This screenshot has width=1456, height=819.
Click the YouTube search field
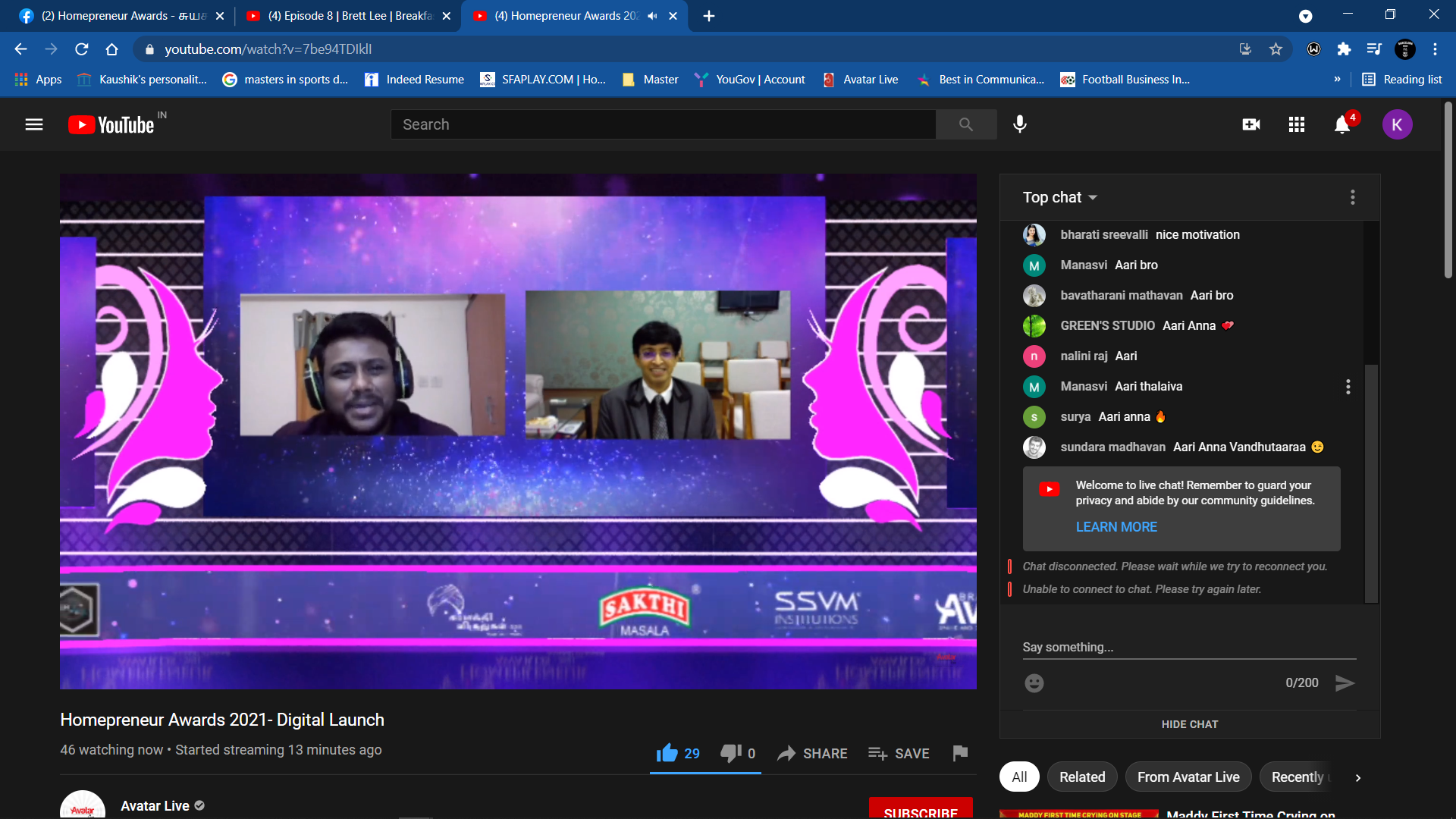[663, 124]
